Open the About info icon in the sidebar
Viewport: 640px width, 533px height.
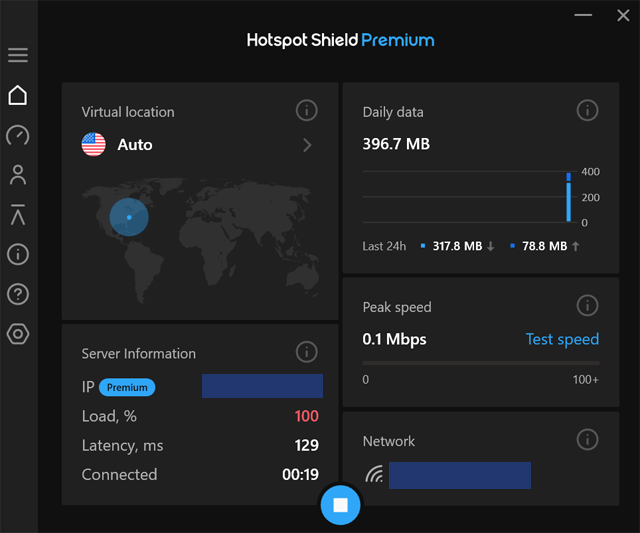click(18, 254)
